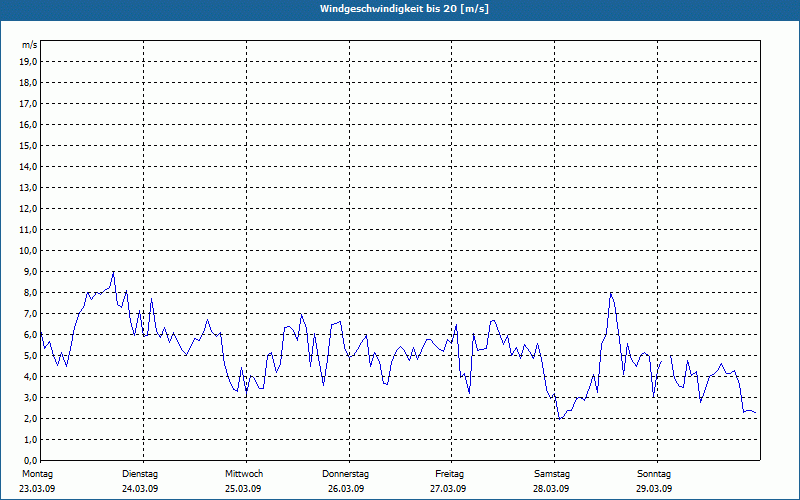
Task: Click the 27.03.09 date label
Action: 448,489
